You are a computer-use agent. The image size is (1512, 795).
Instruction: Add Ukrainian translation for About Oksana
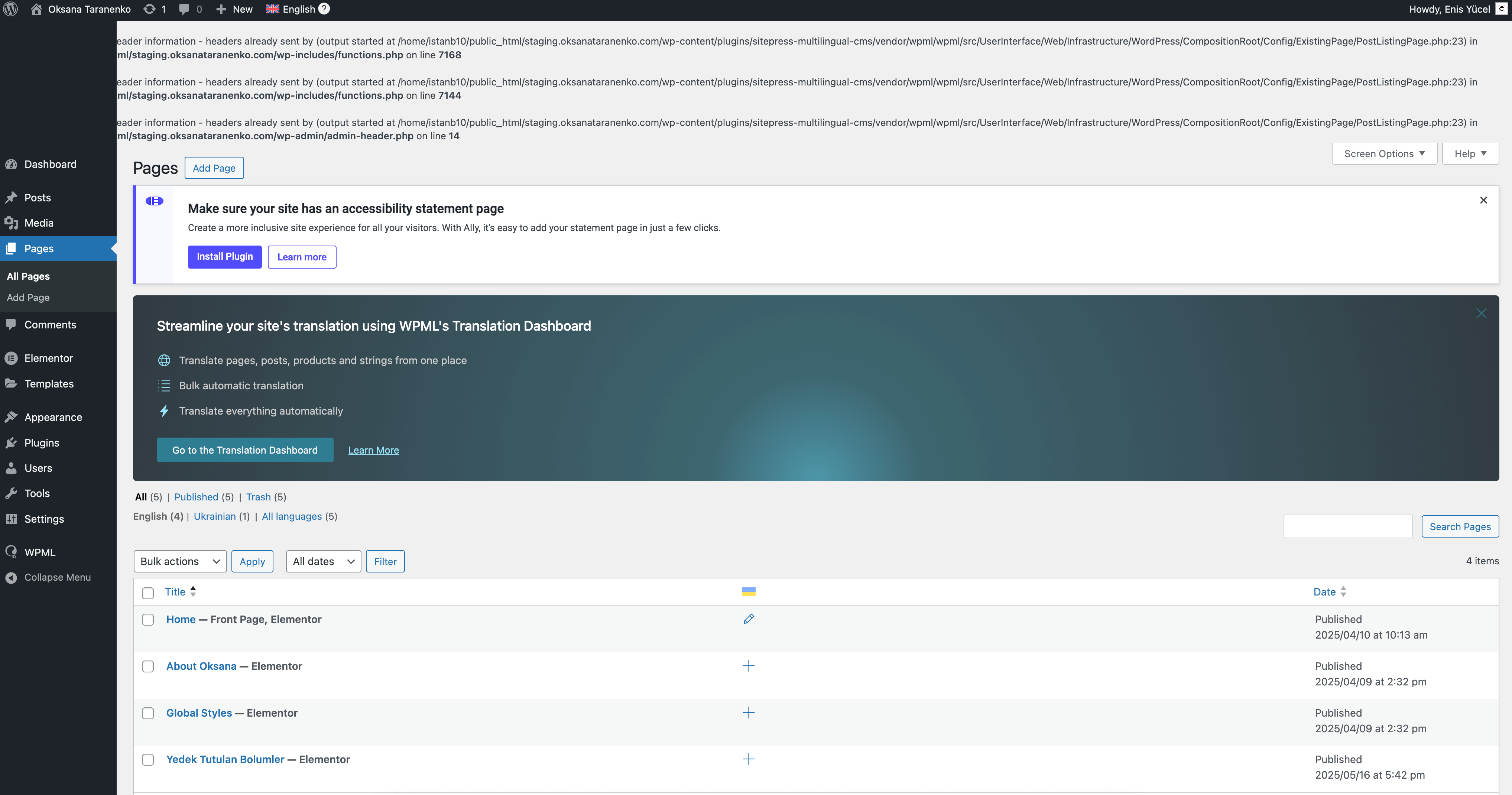click(x=748, y=666)
